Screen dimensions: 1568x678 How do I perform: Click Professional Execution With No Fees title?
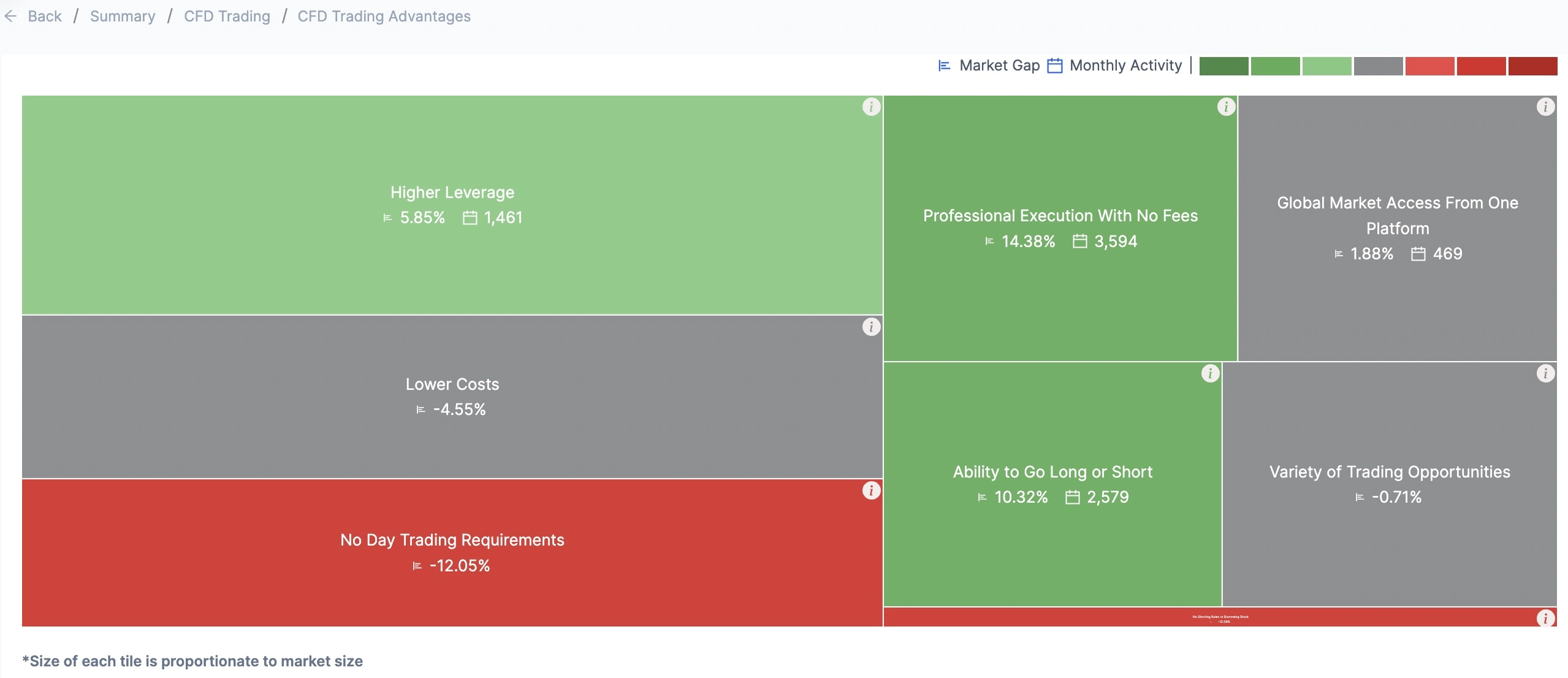tap(1060, 216)
